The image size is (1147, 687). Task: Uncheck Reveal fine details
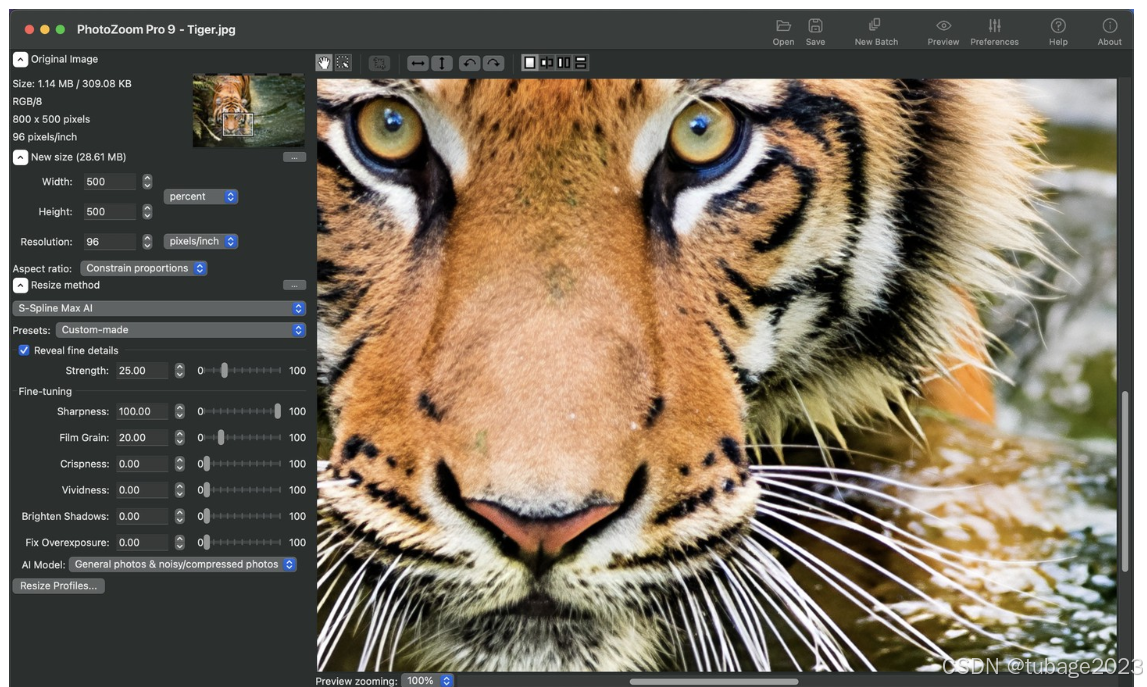(x=24, y=351)
